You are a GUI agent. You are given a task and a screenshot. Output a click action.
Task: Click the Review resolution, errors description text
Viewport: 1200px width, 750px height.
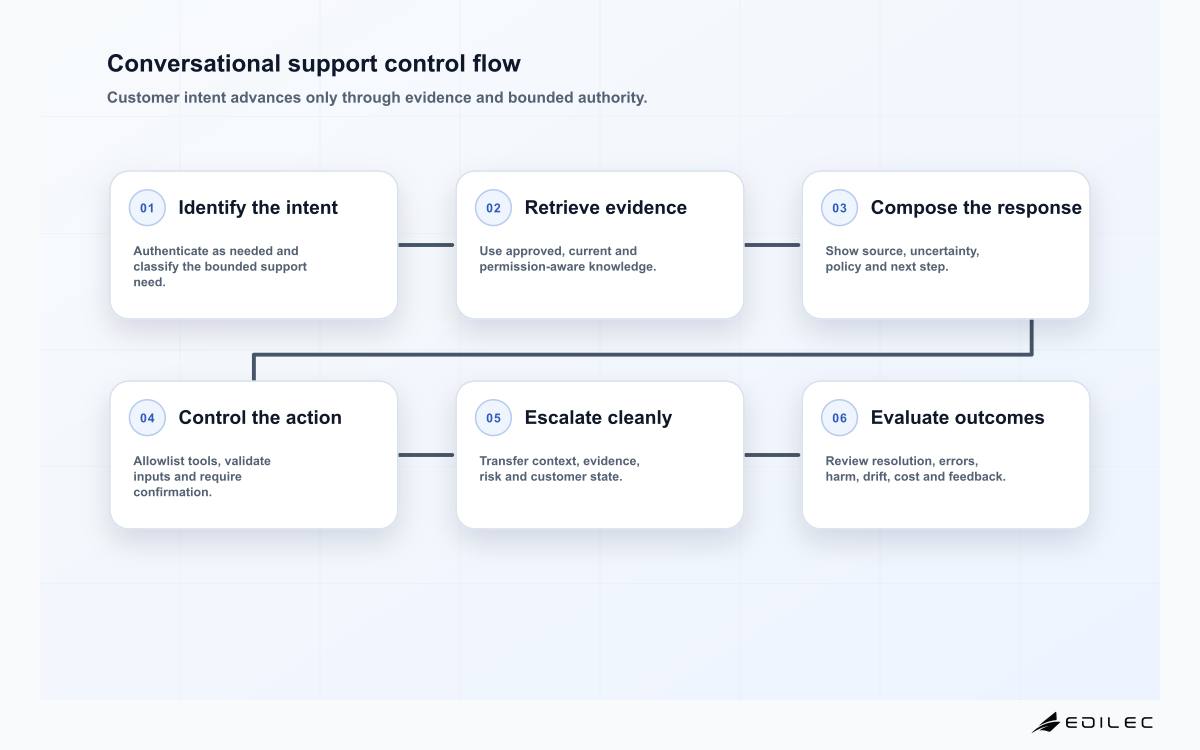click(x=915, y=468)
